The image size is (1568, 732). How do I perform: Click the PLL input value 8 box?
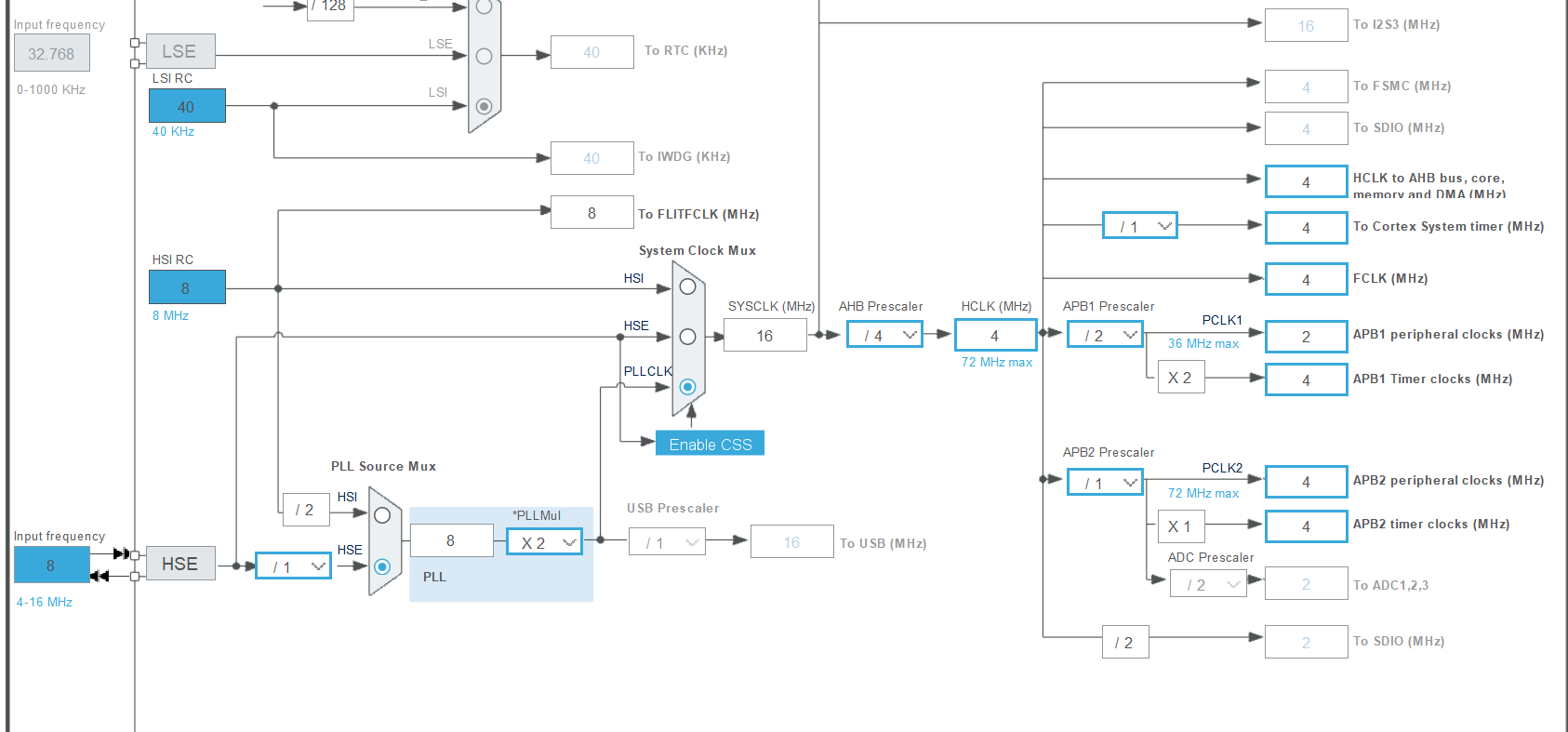(451, 540)
